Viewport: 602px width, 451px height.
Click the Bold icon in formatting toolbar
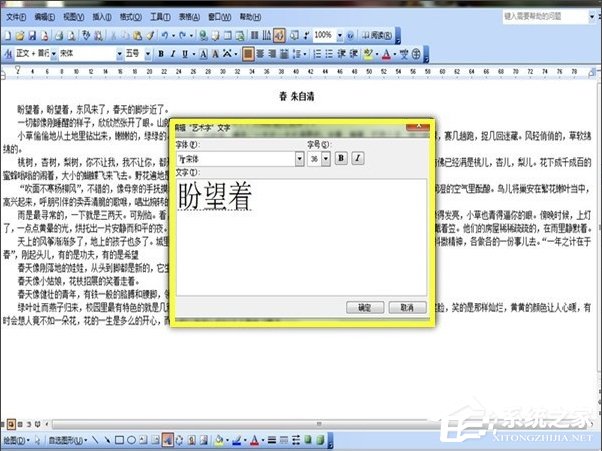pyautogui.click(x=160, y=53)
